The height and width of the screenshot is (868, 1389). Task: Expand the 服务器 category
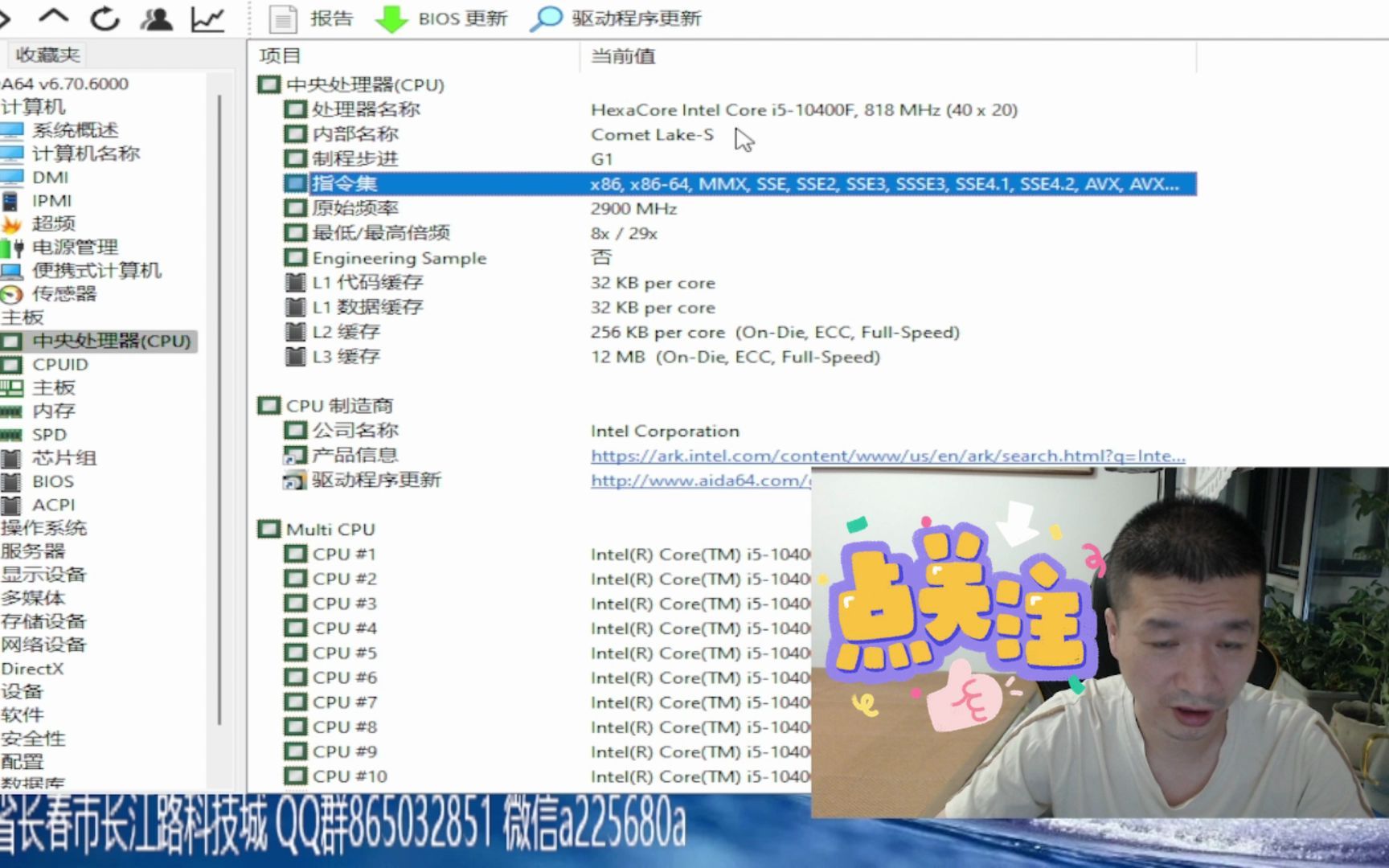point(32,551)
